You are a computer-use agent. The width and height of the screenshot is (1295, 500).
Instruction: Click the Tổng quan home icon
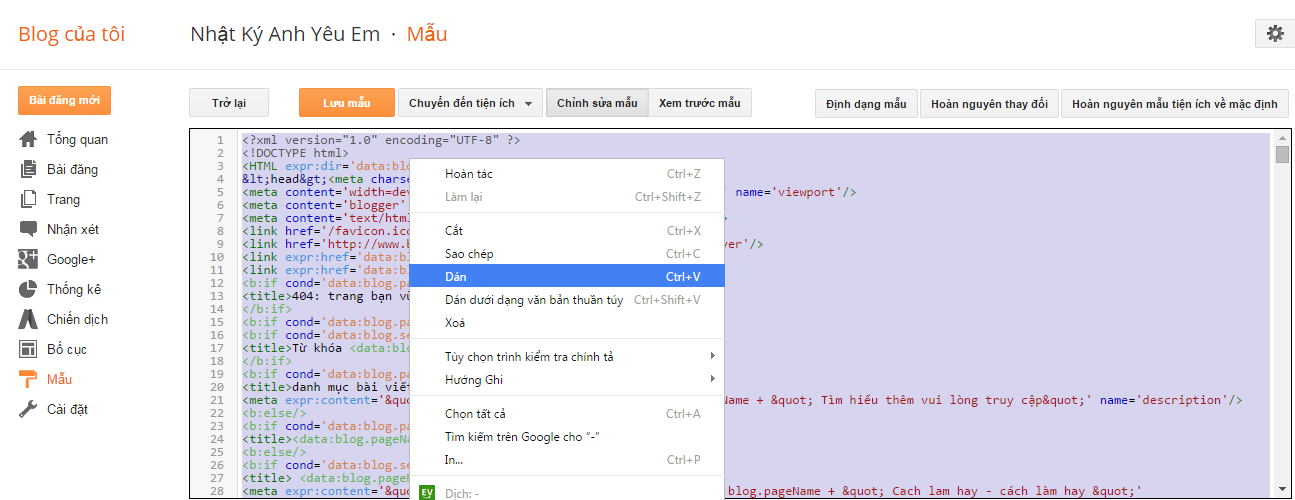(28, 139)
